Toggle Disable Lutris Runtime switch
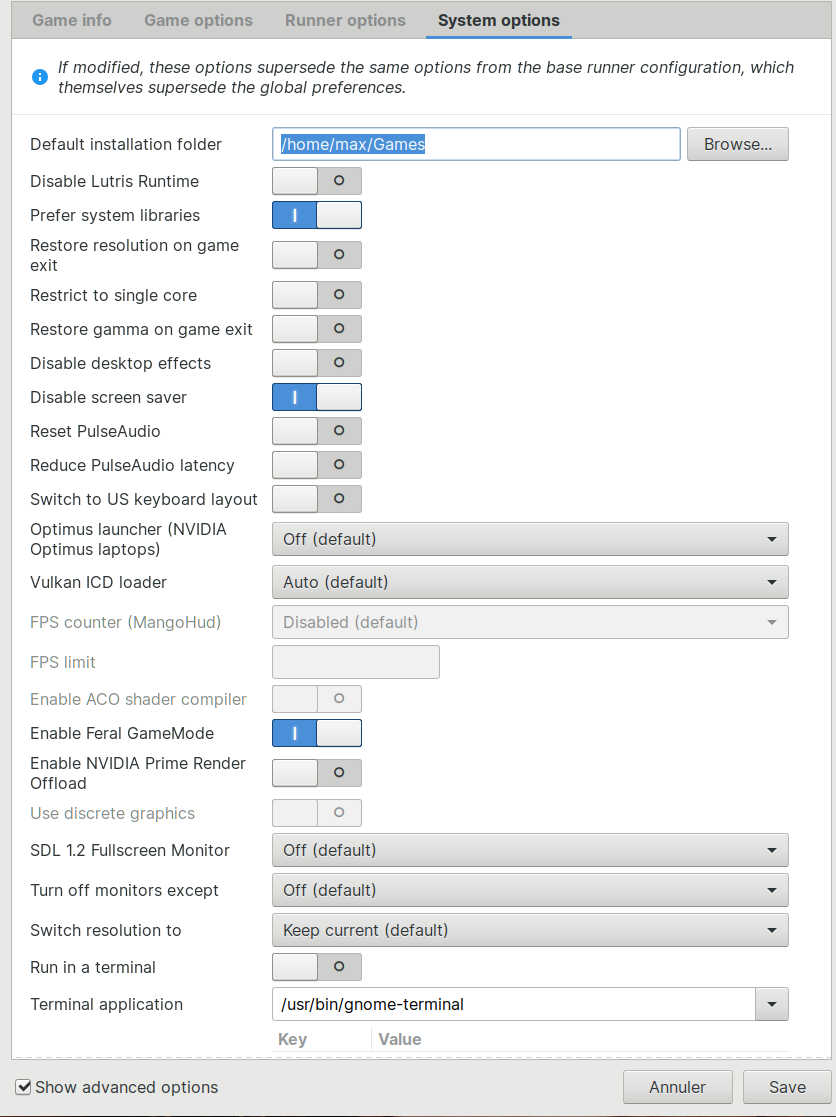 point(316,181)
